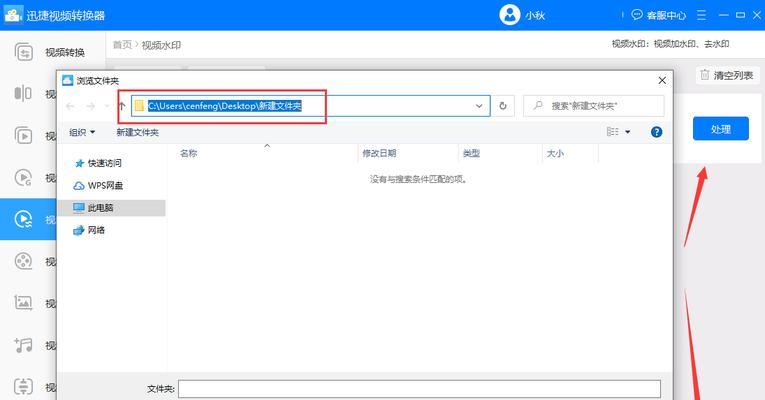Viewport: 765px width, 400px height.
Task: Close the 浏览文件夹 dialog
Action: (662, 80)
